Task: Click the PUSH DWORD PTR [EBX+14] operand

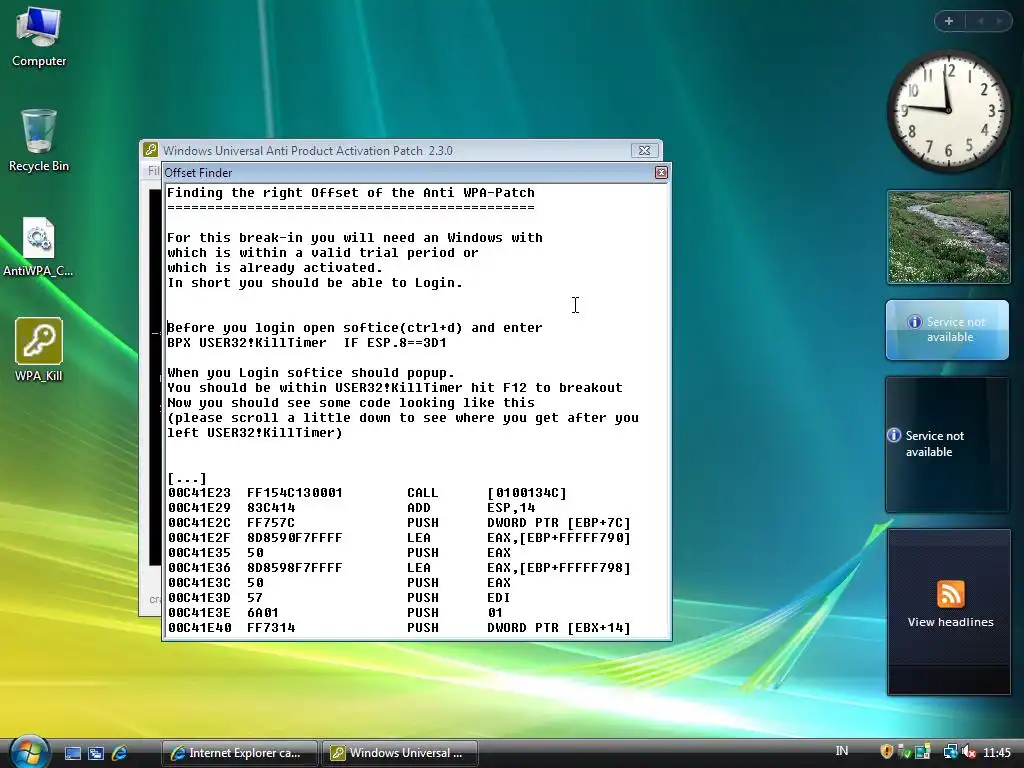Action: pos(558,628)
